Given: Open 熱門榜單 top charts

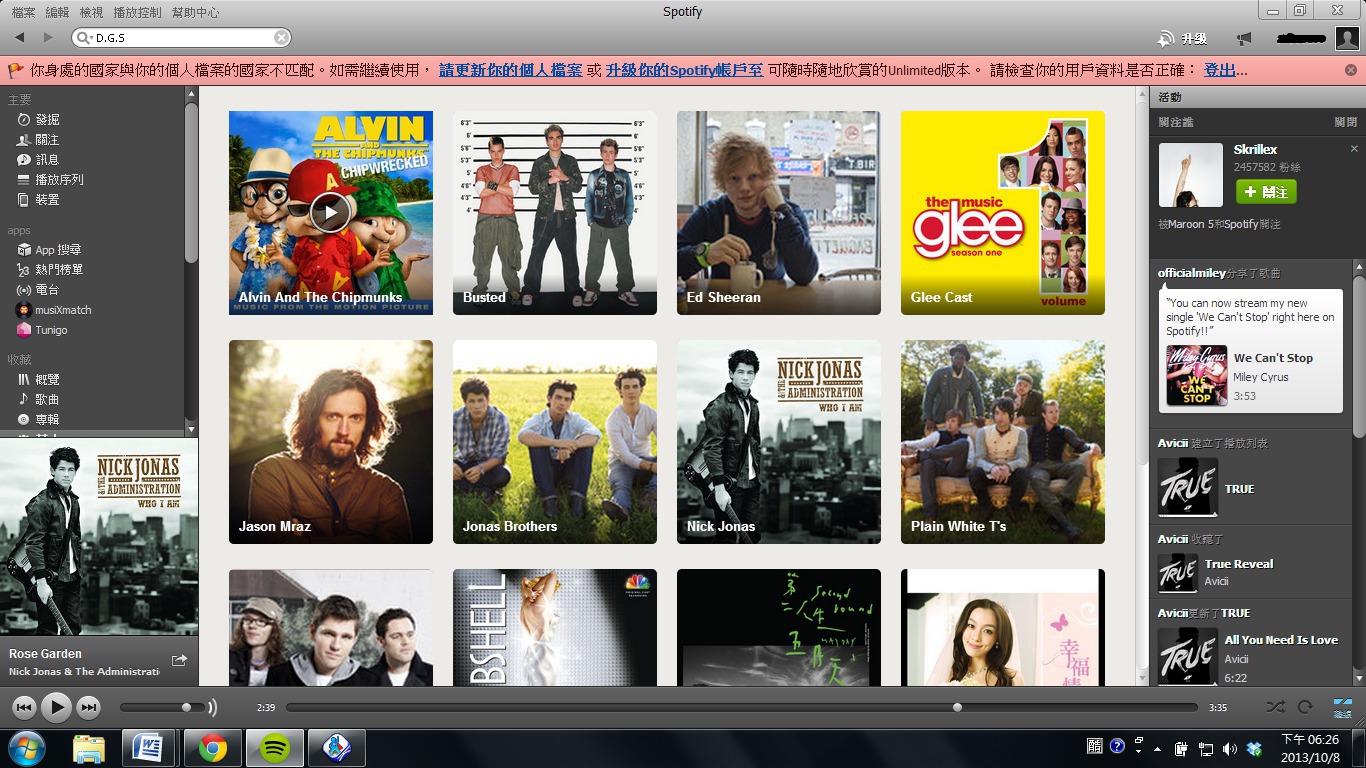Looking at the screenshot, I should 51,269.
